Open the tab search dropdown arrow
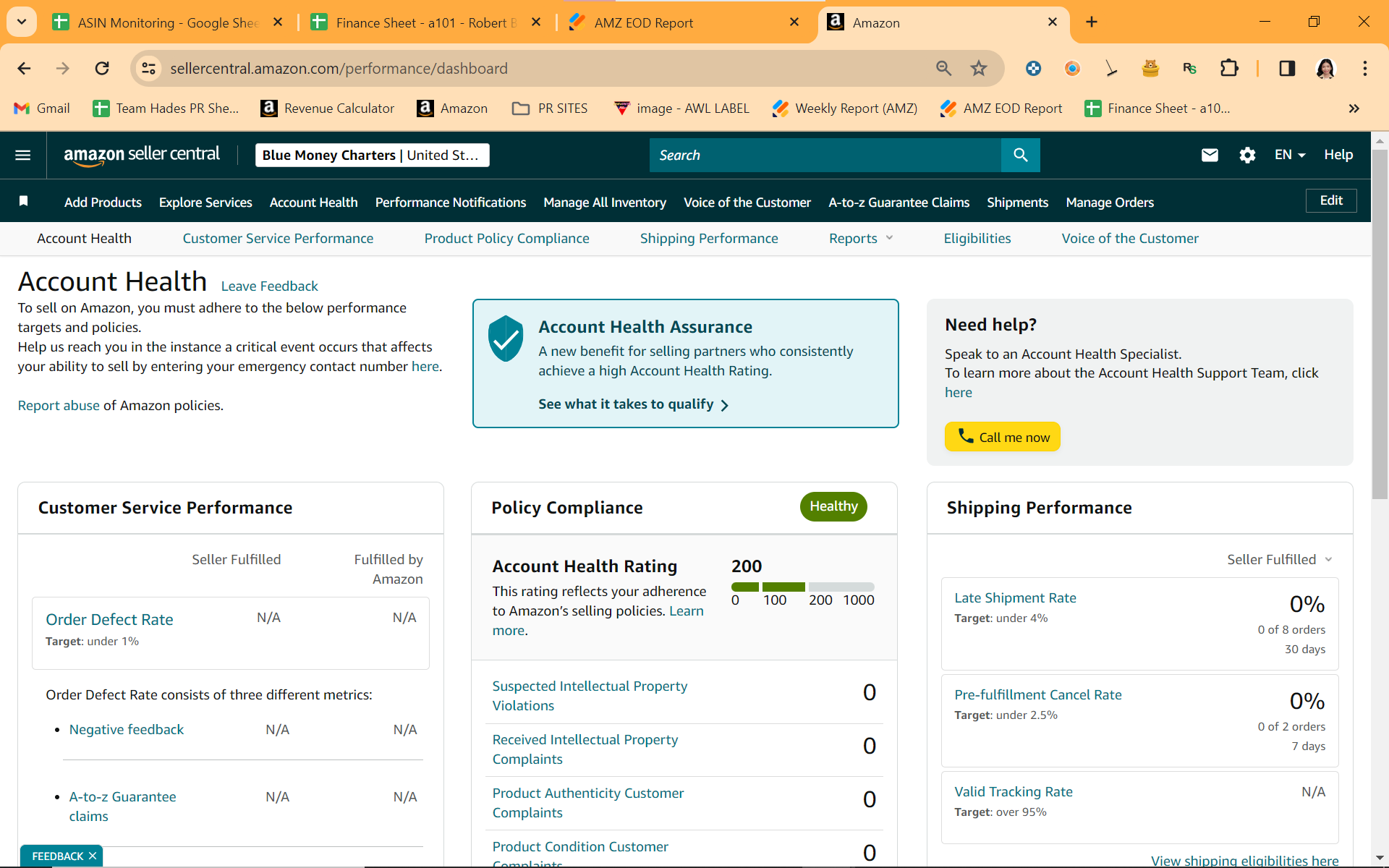Screen dimensions: 1389x868 [x=22, y=22]
